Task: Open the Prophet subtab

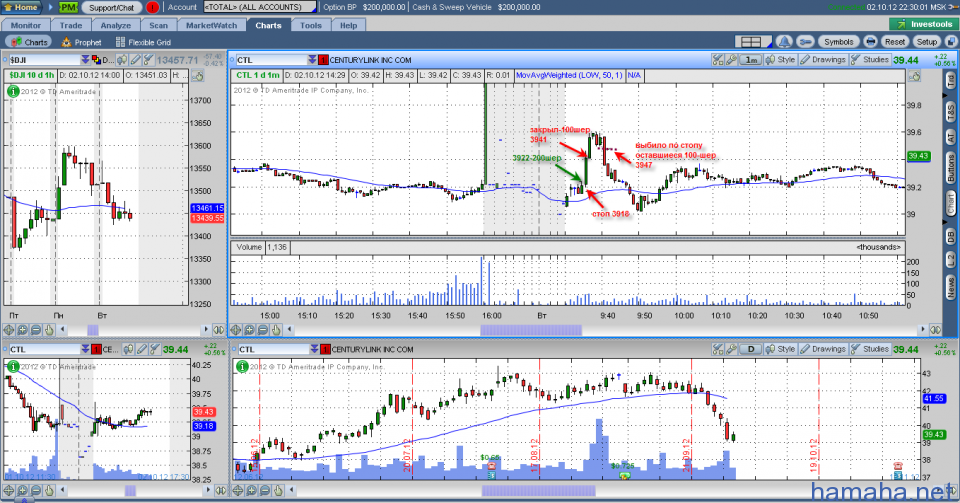Action: 81,42
